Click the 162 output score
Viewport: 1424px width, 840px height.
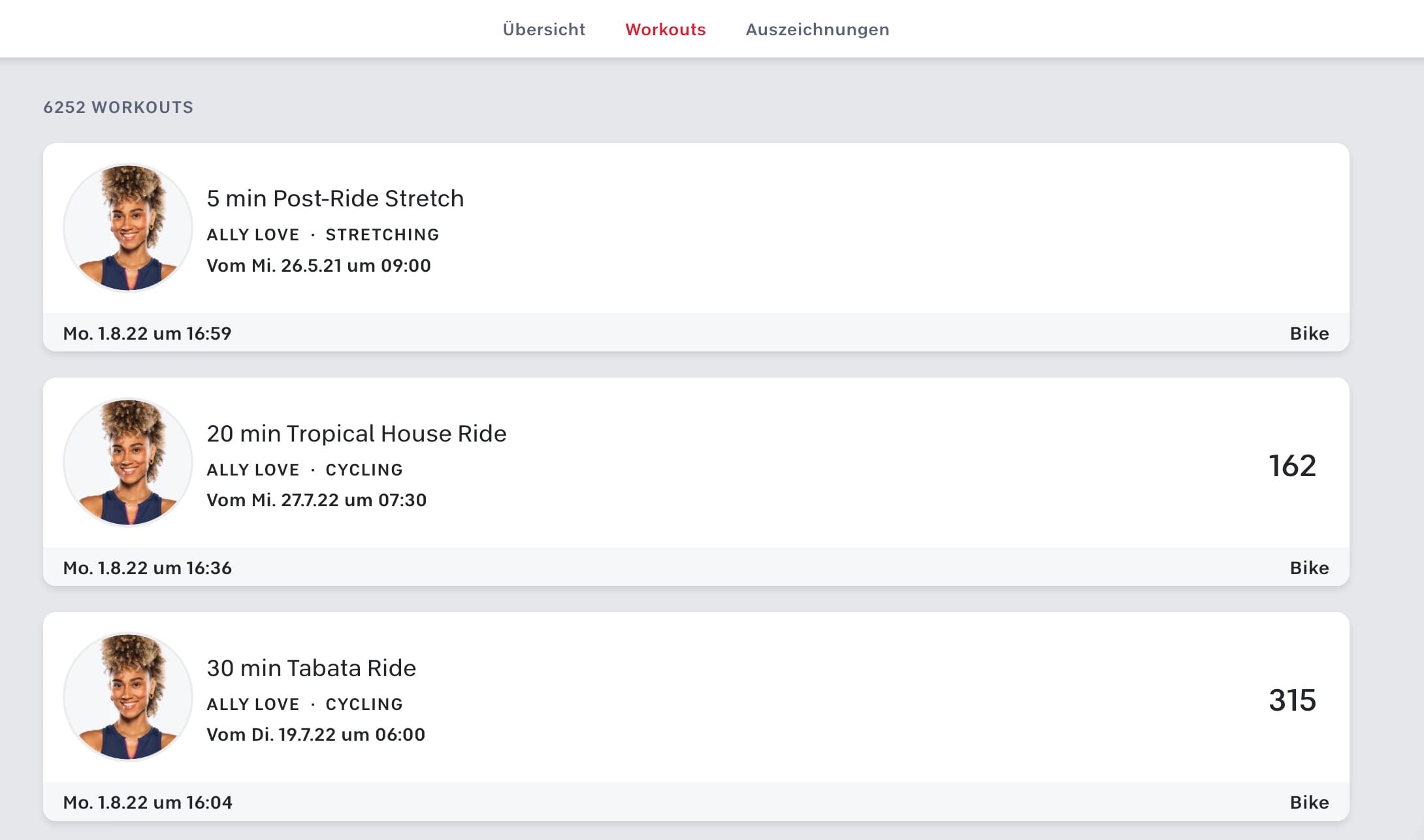1292,466
